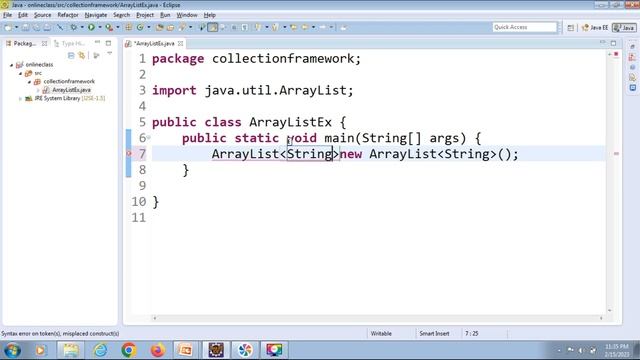Maximize the editor area
The height and width of the screenshot is (360, 640).
[x=613, y=43]
